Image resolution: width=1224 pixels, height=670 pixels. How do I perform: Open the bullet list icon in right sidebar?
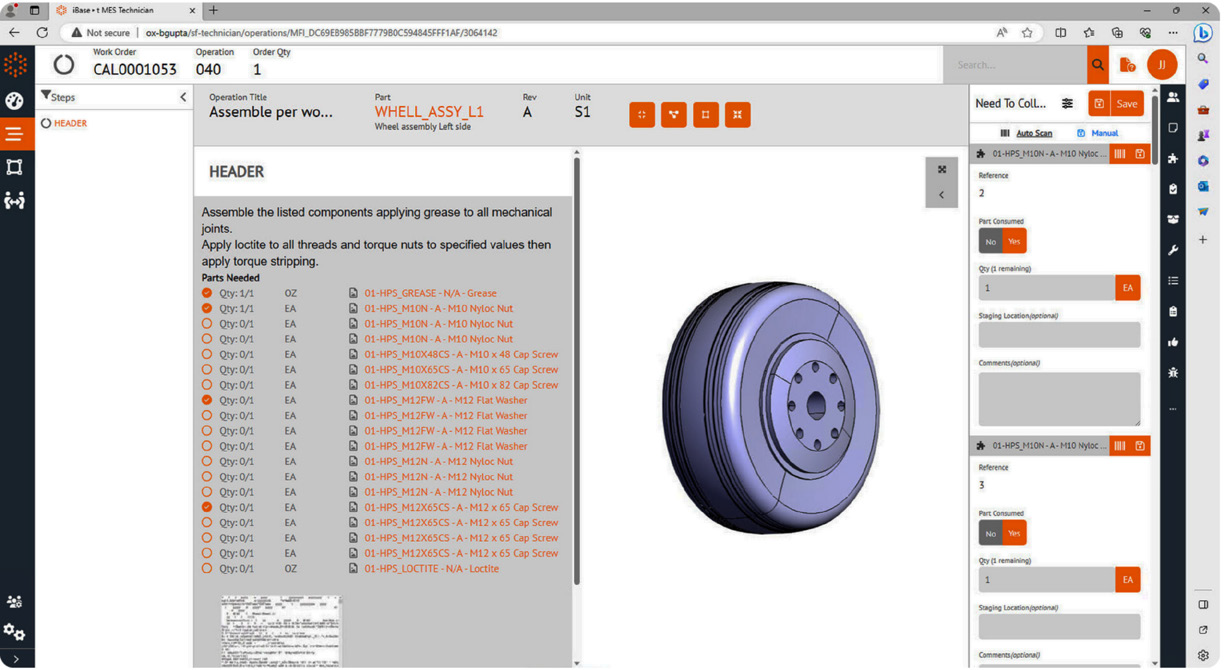click(x=1173, y=281)
